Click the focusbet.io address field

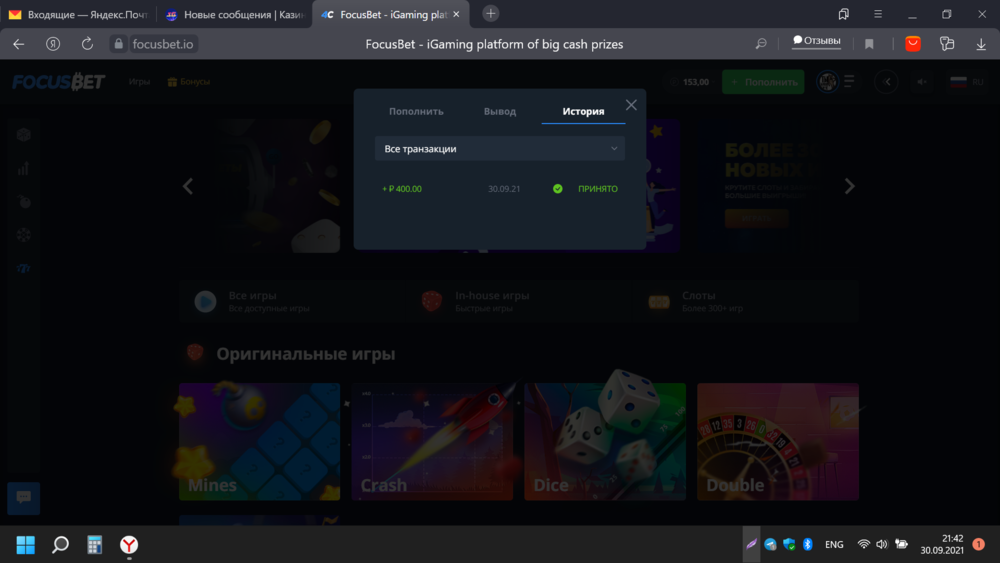click(x=163, y=44)
